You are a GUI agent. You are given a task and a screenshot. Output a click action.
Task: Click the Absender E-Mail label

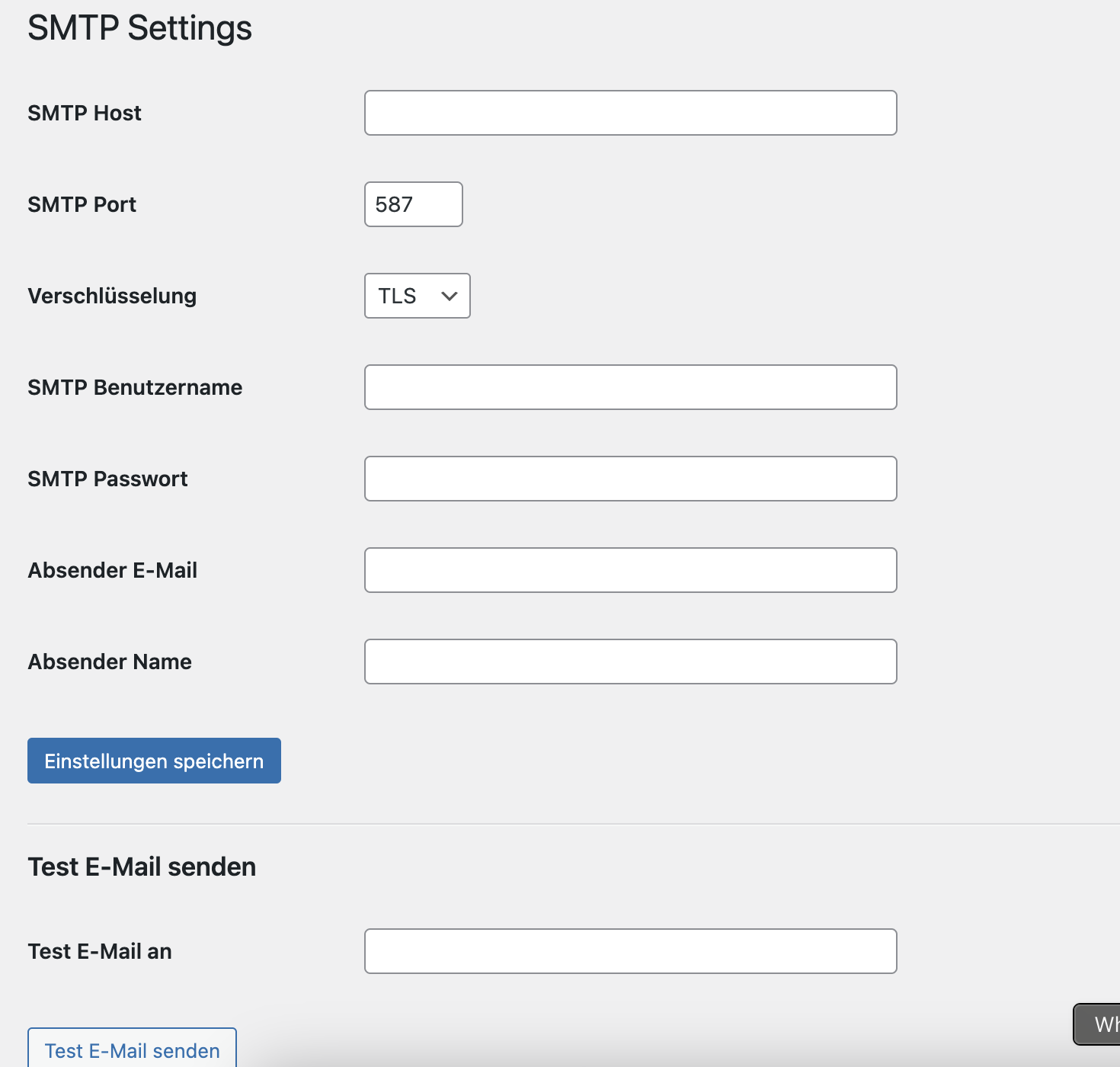point(113,570)
